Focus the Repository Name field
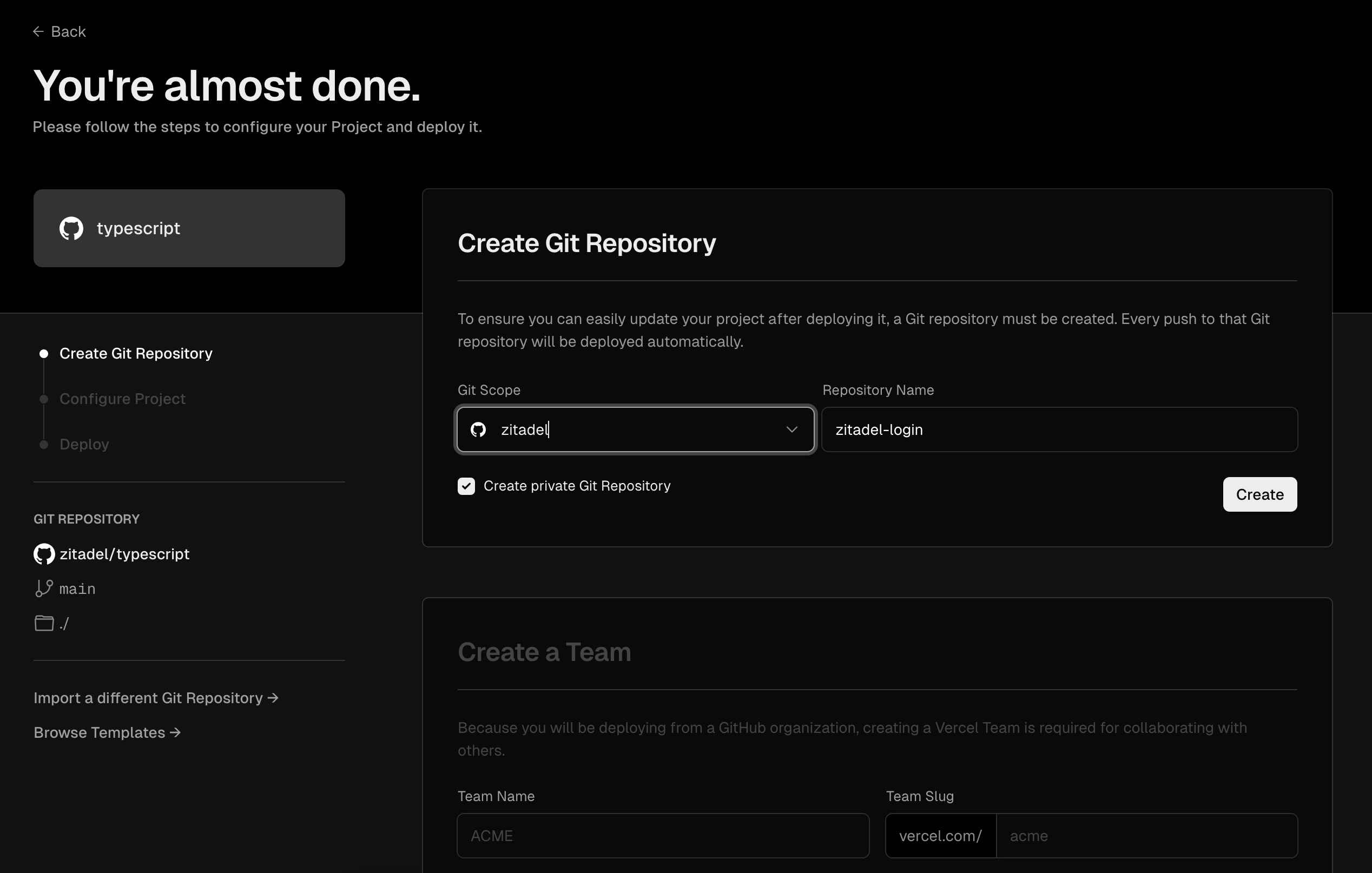 pos(1059,429)
